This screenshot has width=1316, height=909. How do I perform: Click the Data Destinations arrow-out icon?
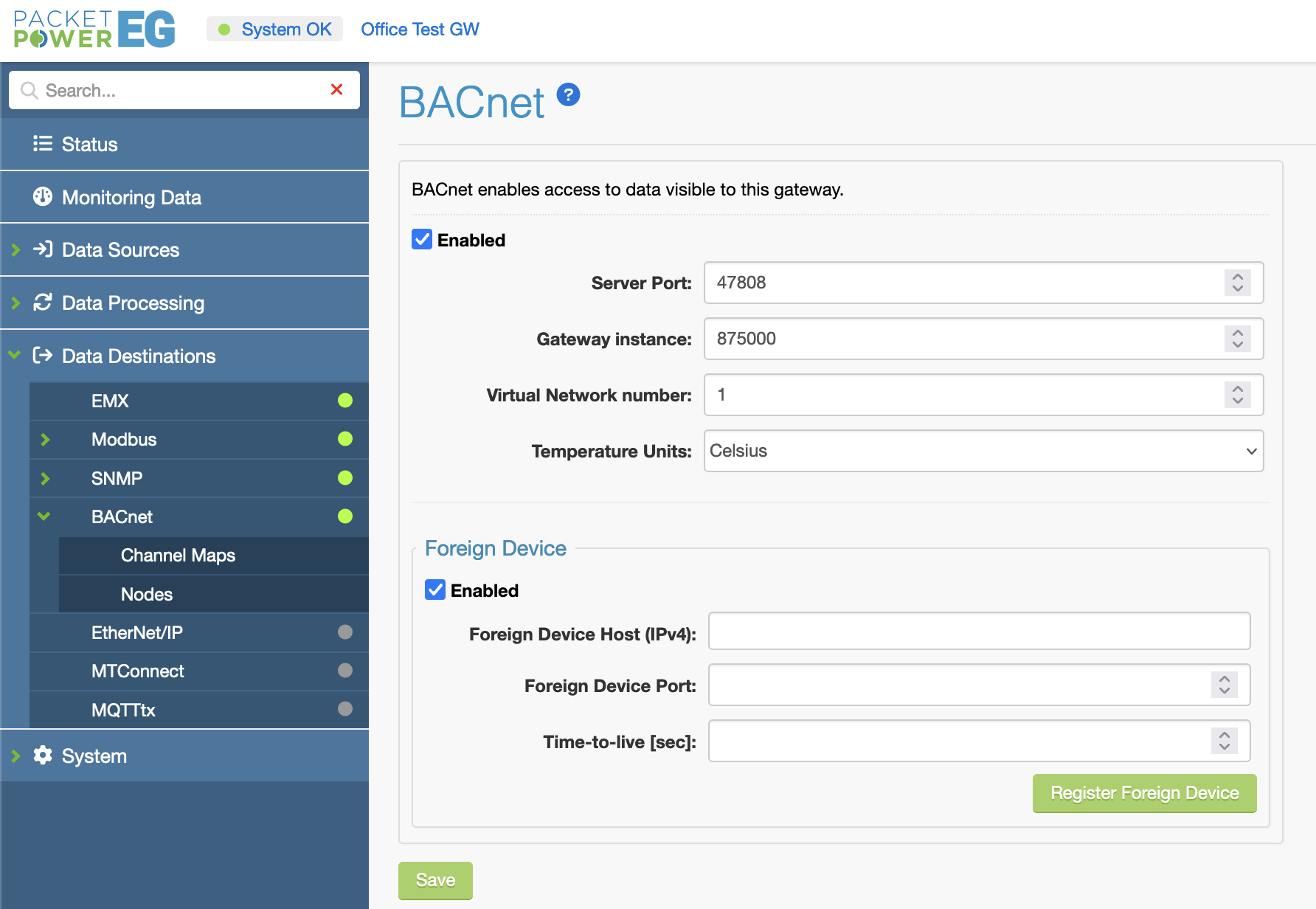[x=43, y=356]
